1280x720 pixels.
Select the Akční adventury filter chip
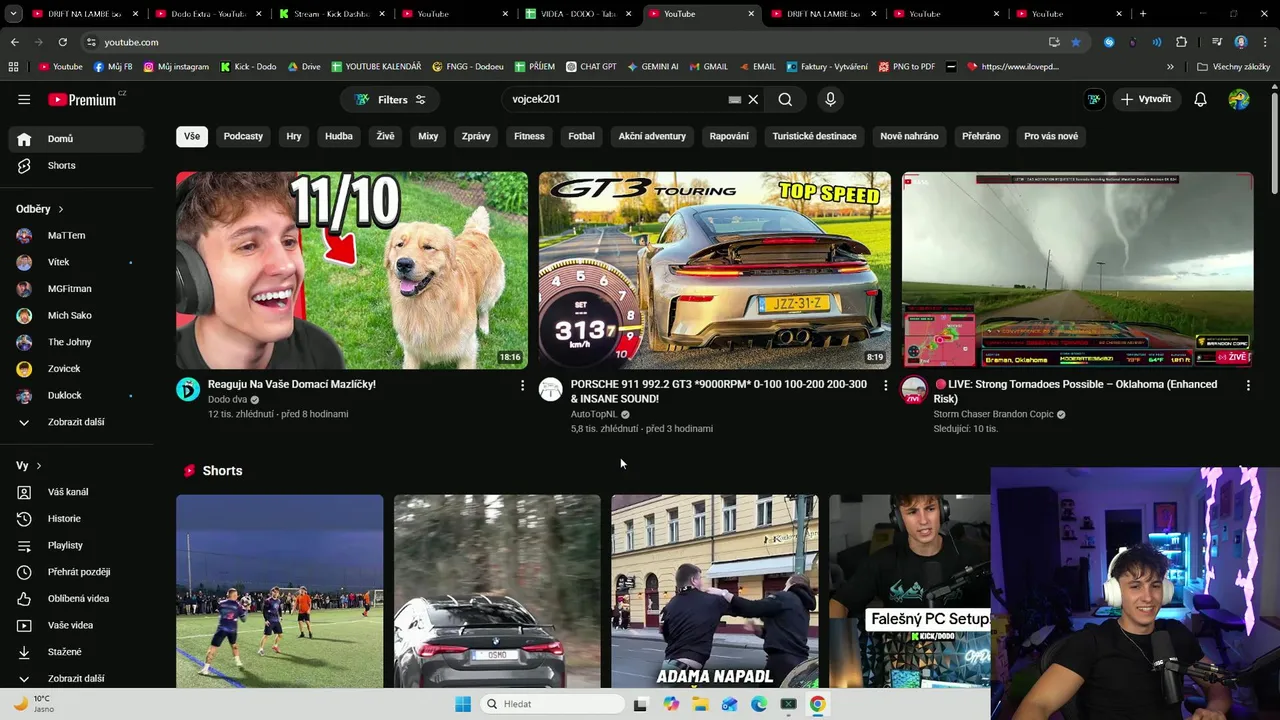[652, 136]
